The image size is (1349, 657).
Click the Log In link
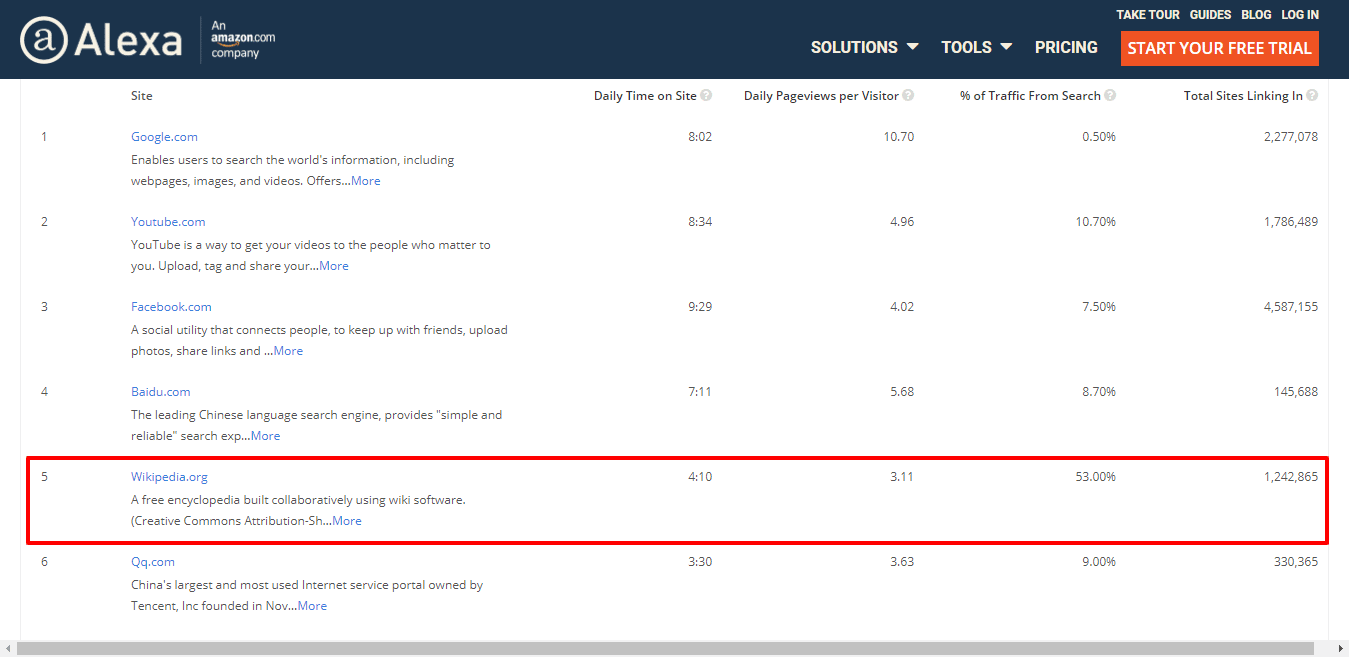coord(1300,15)
